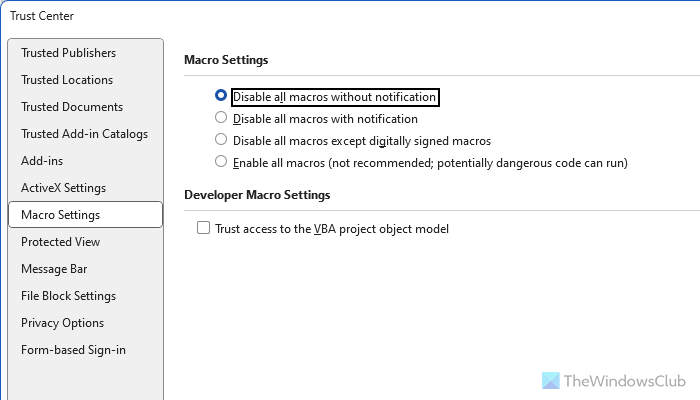Switch to the Trusted Documents section
Viewport: 700px width, 400px height.
72,107
